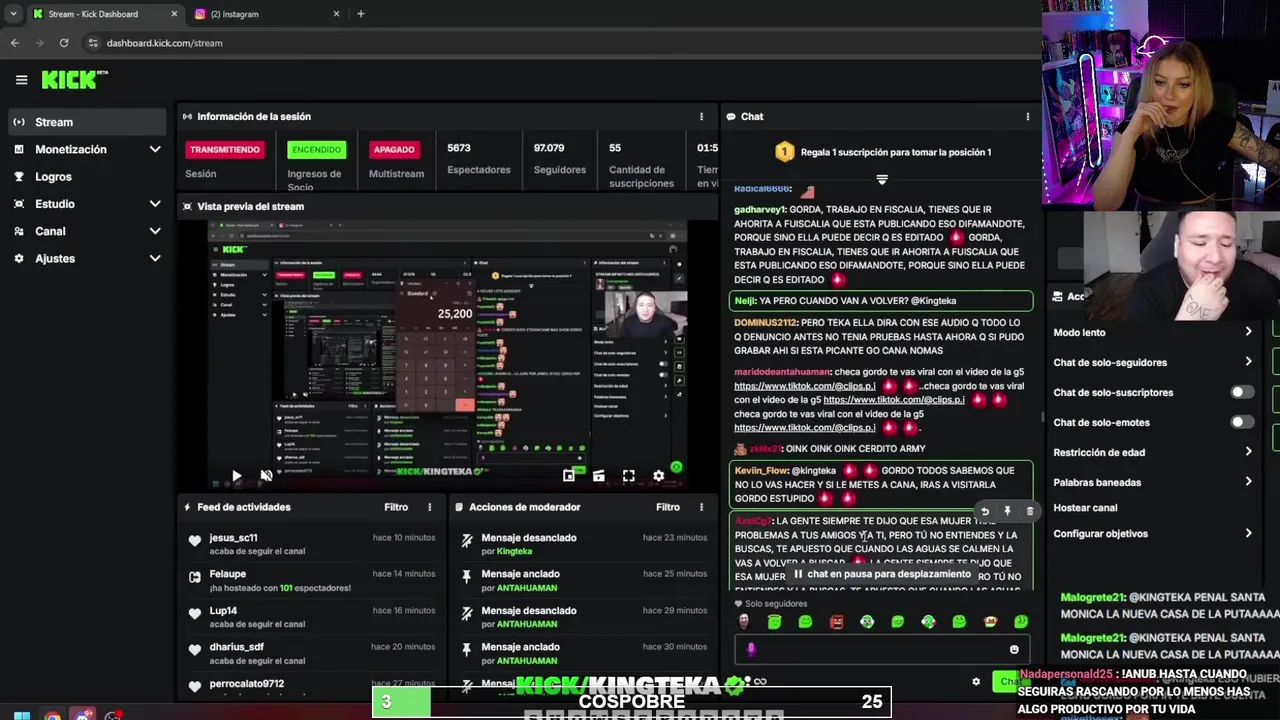The height and width of the screenshot is (720, 1280).
Task: Open stream preview settings gear
Action: click(x=658, y=476)
